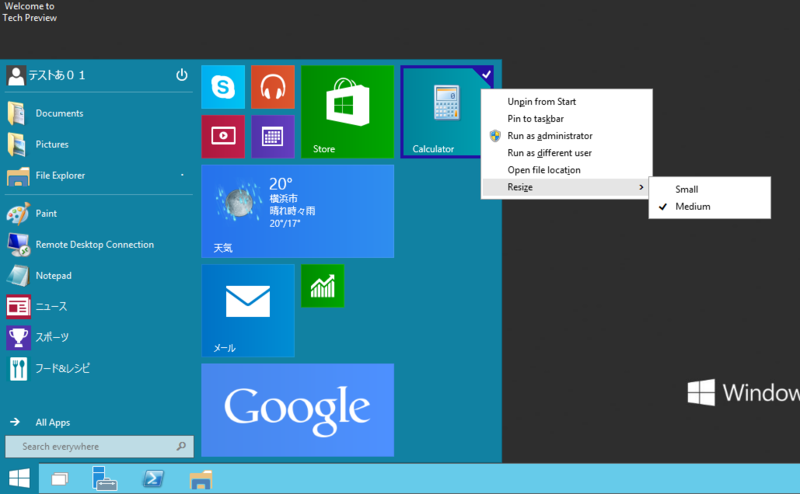Toggle the Calculator tile selection checkmark
The image size is (800, 494).
[487, 75]
